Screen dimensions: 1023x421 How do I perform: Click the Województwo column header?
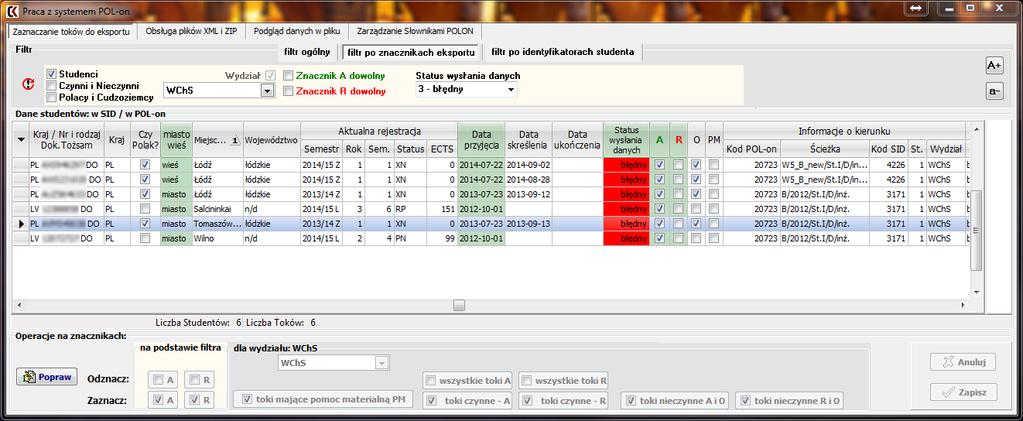tap(271, 140)
